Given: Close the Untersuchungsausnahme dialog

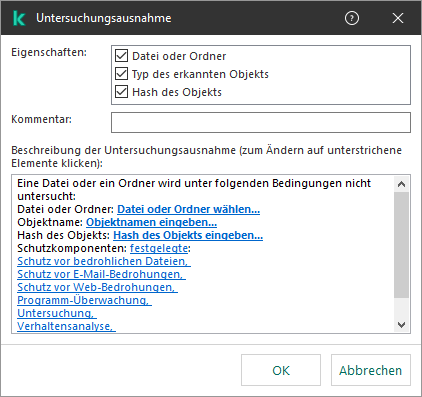Looking at the screenshot, I should [398, 18].
